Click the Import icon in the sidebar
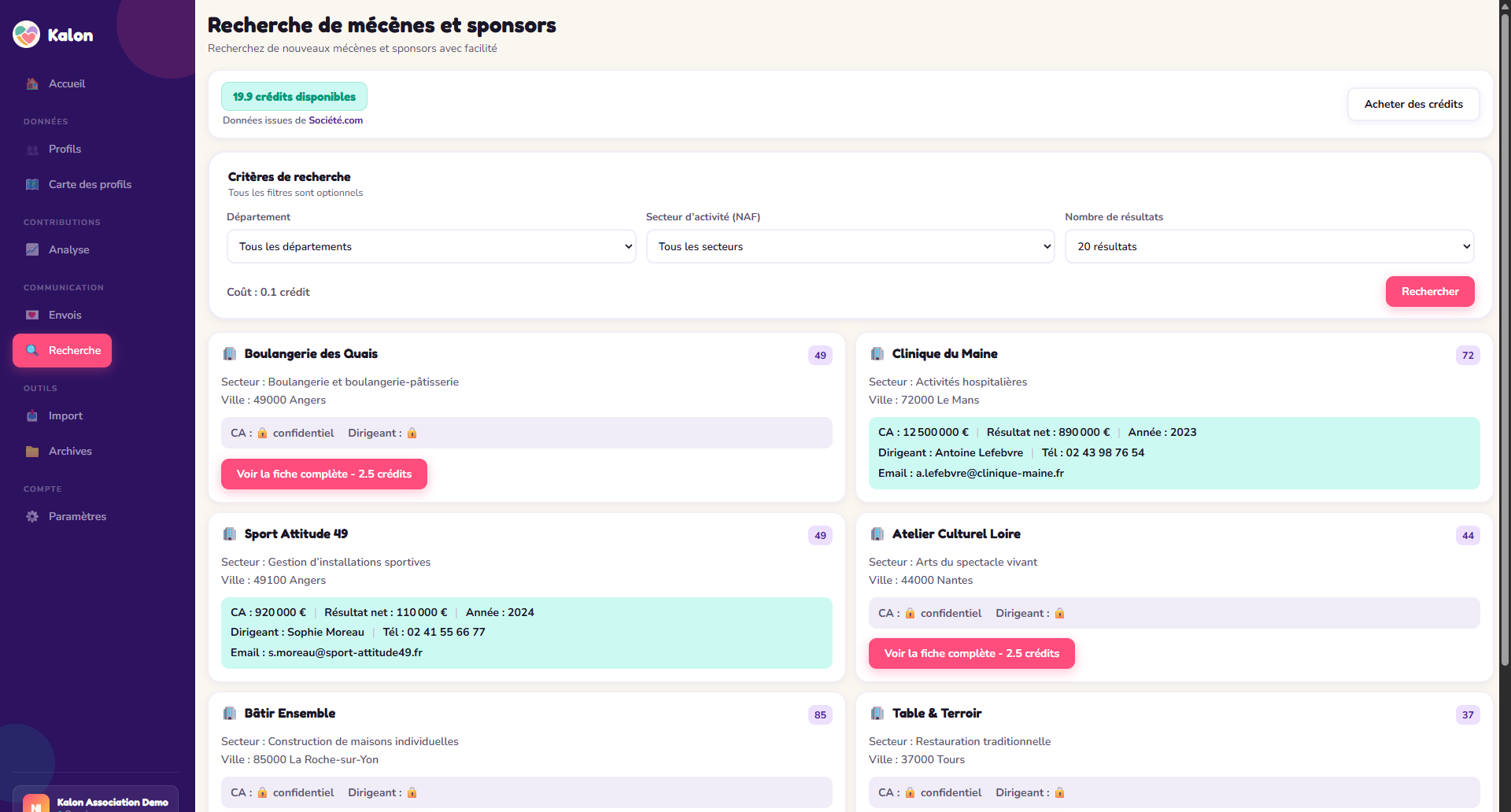1511x812 pixels. click(x=32, y=415)
